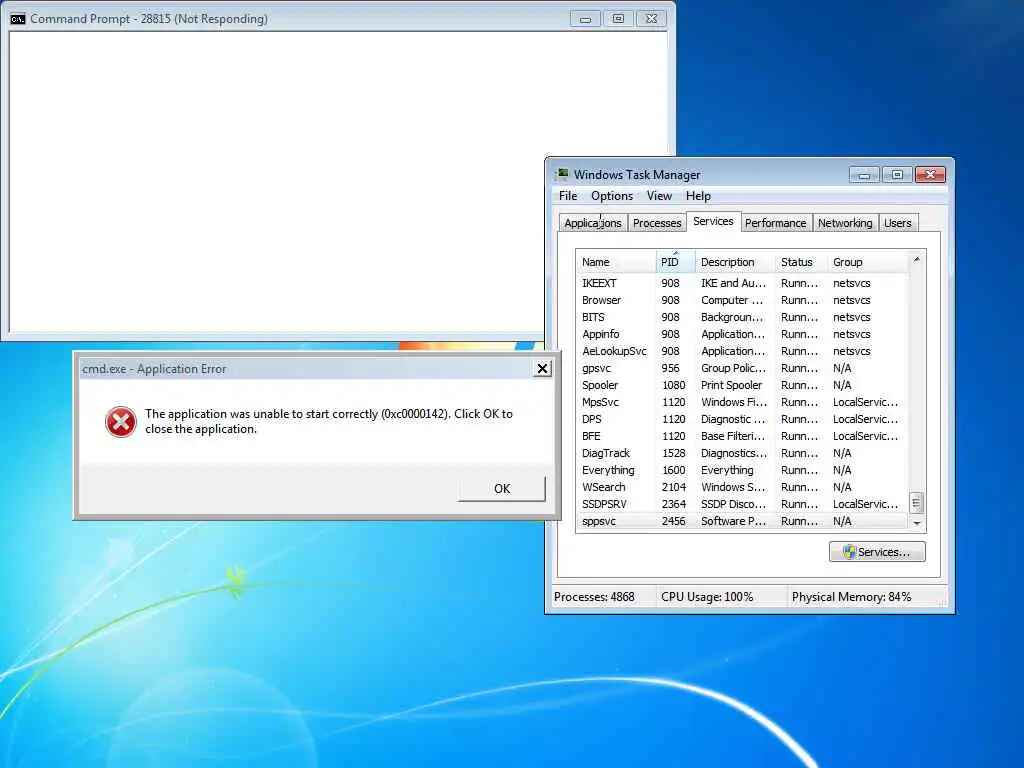This screenshot has width=1024, height=768.
Task: Click the red error icon in dialog
Action: (121, 422)
